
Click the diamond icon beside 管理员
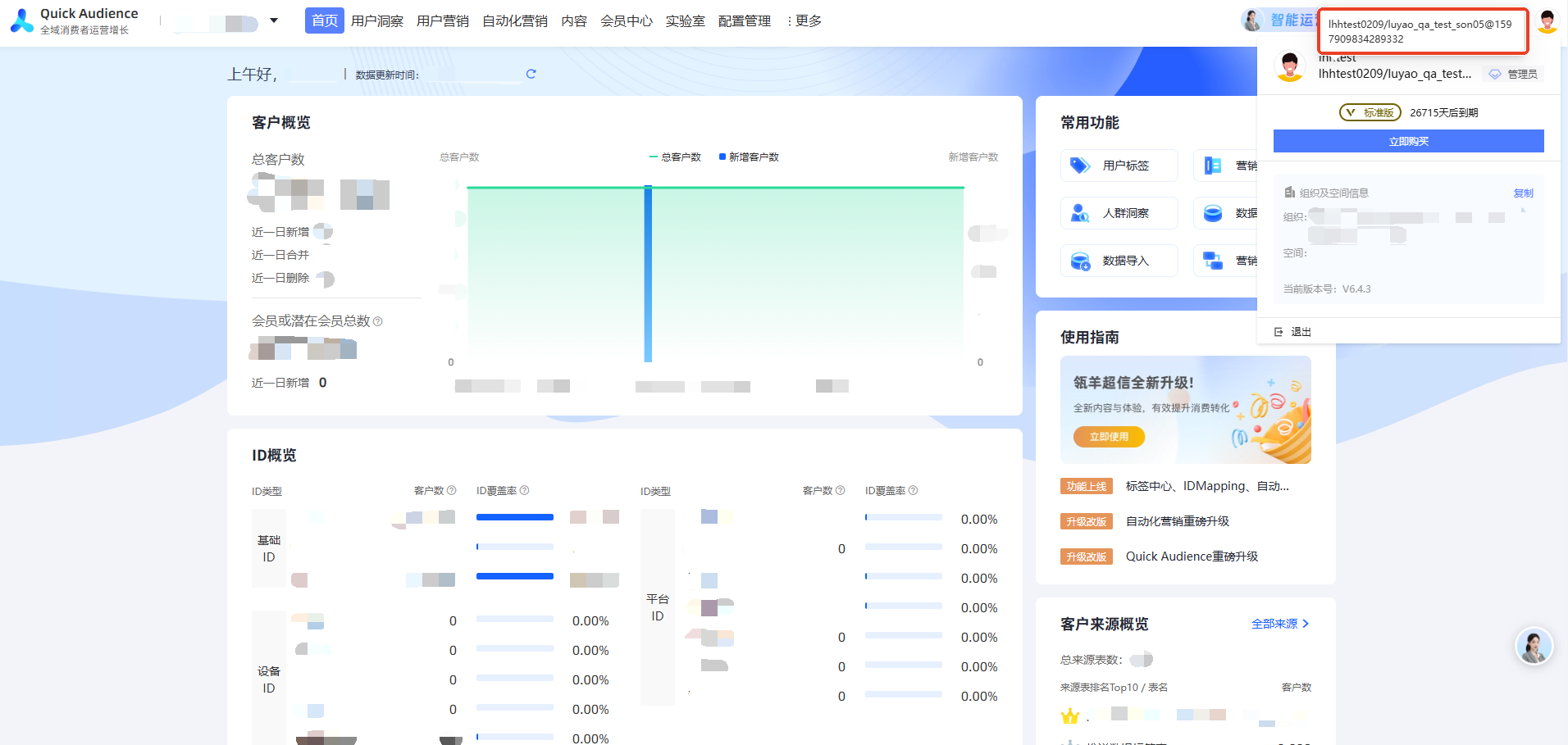point(1495,74)
